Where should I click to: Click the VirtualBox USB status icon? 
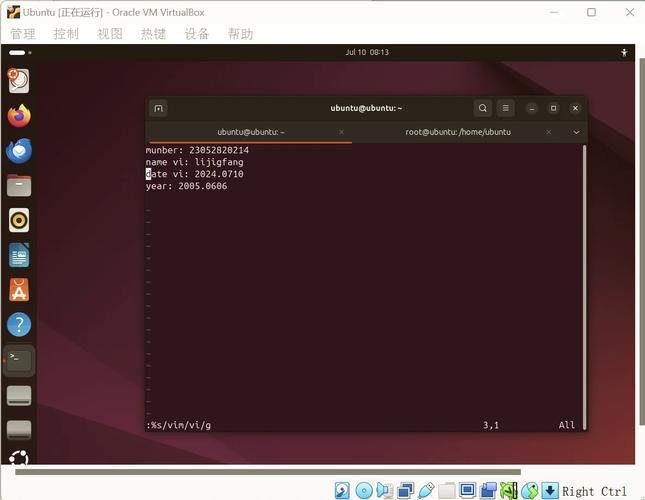426,491
